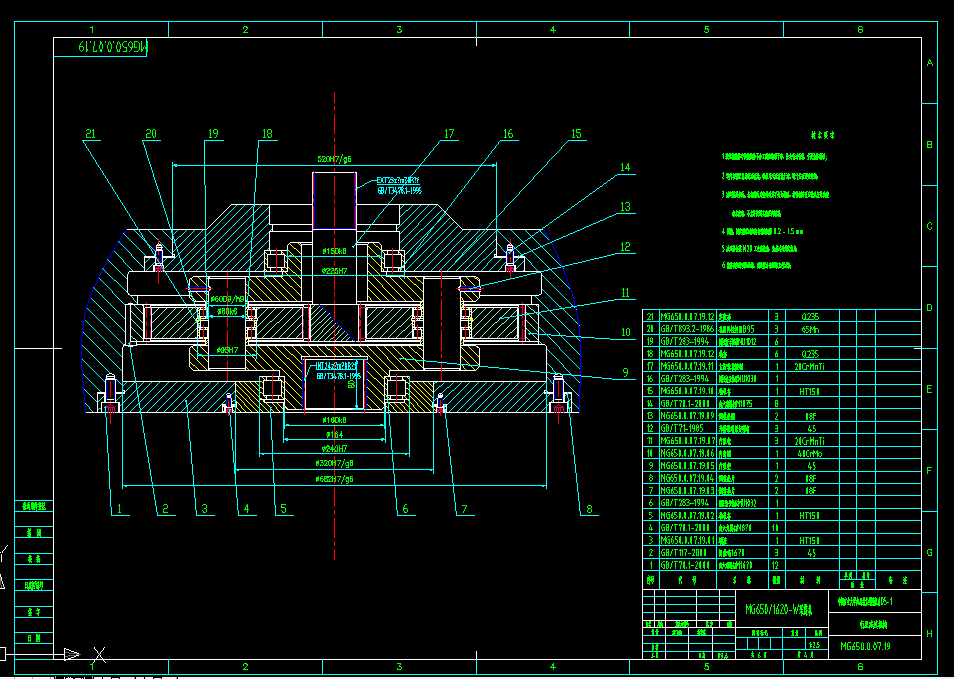Screen dimensions: 954x679
Task: Click callout number 11 right of the assembly
Action: click(x=625, y=293)
